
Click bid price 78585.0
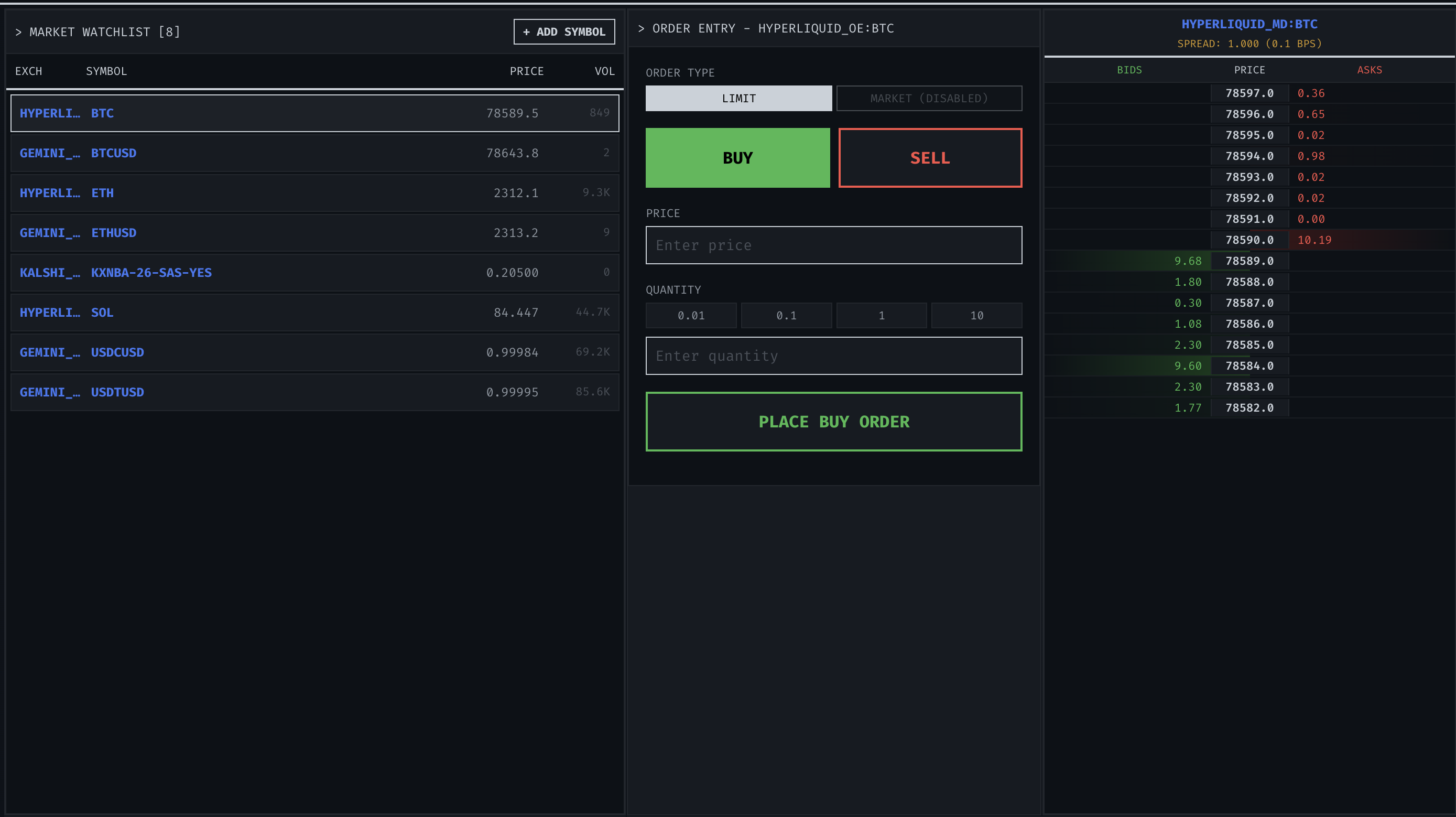coord(1249,345)
